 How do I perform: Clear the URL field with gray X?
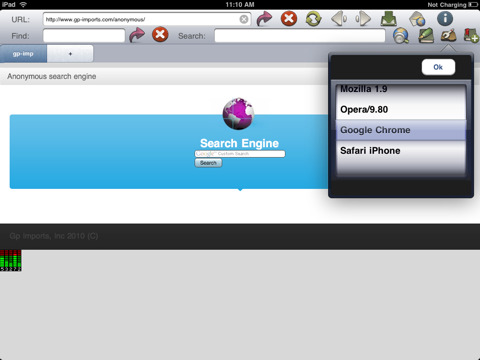click(244, 19)
